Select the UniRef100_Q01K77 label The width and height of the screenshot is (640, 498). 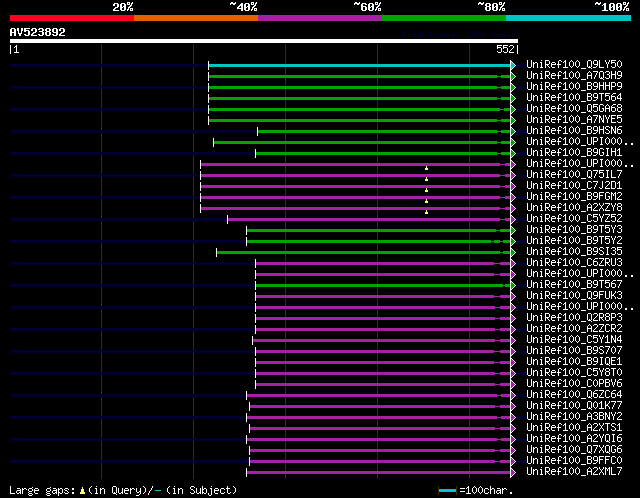click(x=574, y=406)
